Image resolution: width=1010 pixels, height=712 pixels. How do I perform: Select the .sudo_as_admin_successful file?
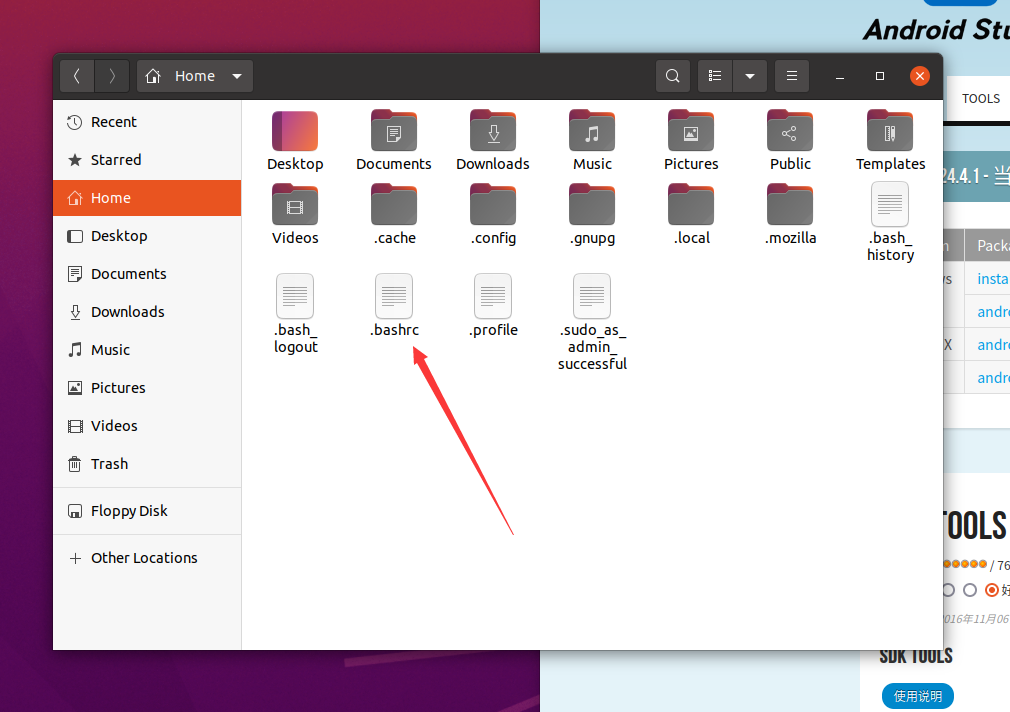[592, 296]
